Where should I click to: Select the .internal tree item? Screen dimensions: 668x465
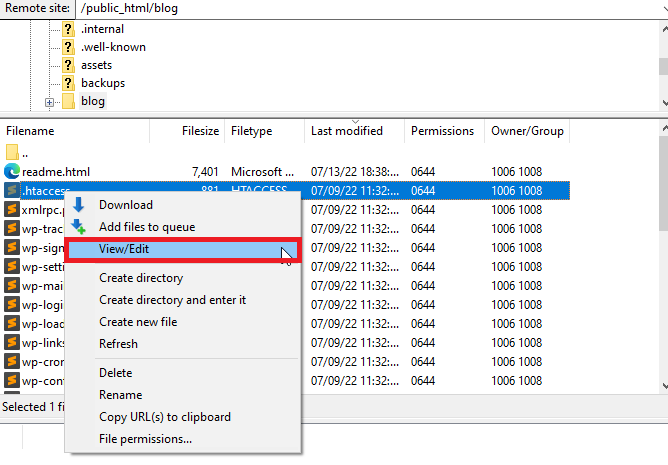(x=102, y=29)
